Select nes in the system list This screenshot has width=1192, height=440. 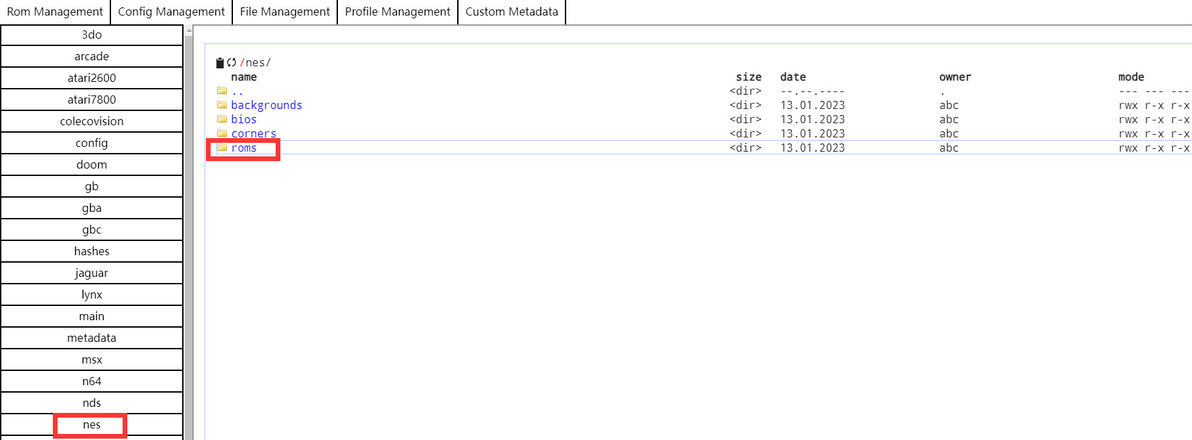tap(91, 425)
